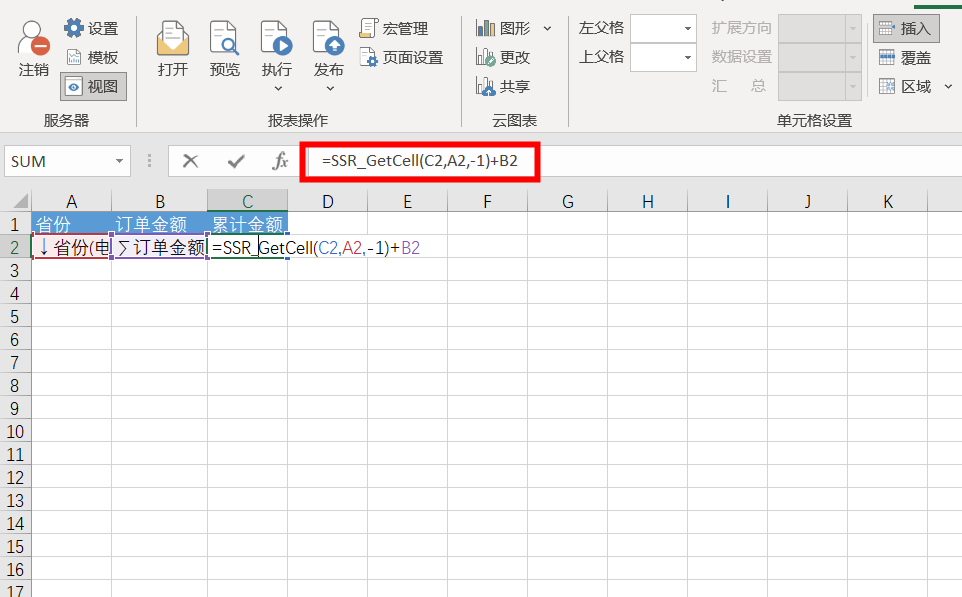Click inside the formula bar text
962x597 pixels.
click(420, 161)
